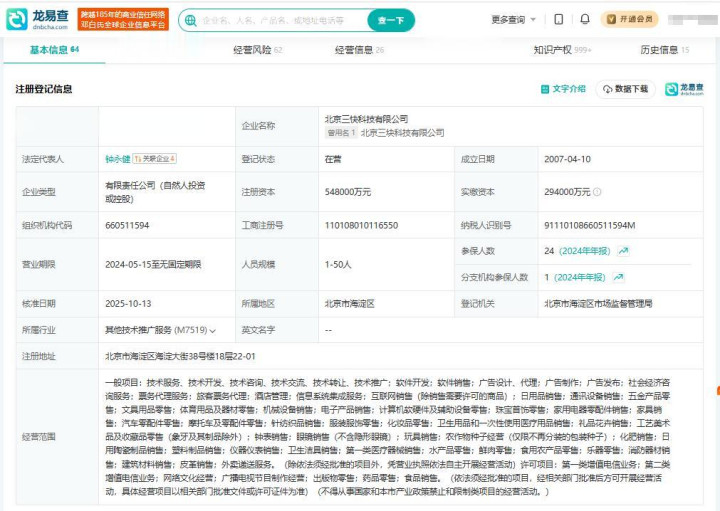Open the mobile app phone icon
This screenshot has width=720, height=511.
pyautogui.click(x=559, y=19)
